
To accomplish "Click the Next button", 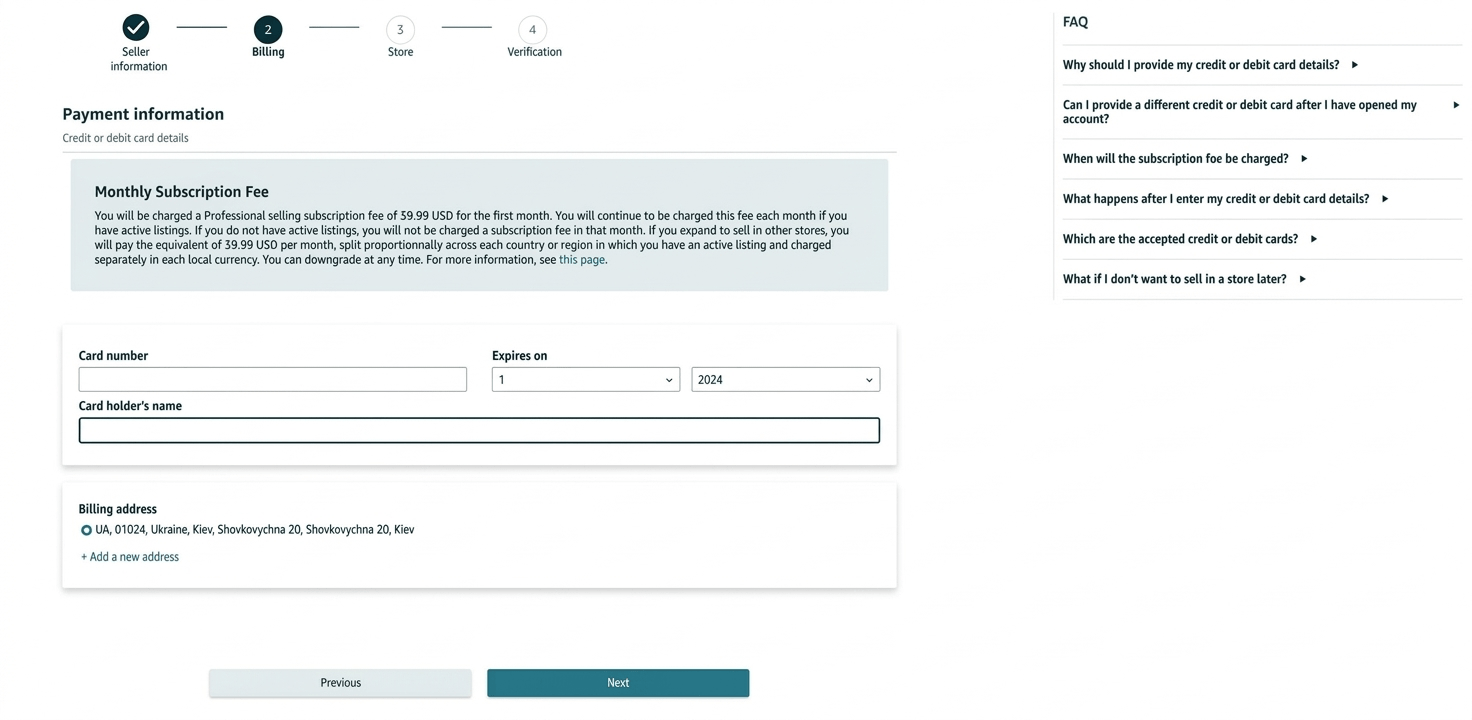I will (617, 682).
